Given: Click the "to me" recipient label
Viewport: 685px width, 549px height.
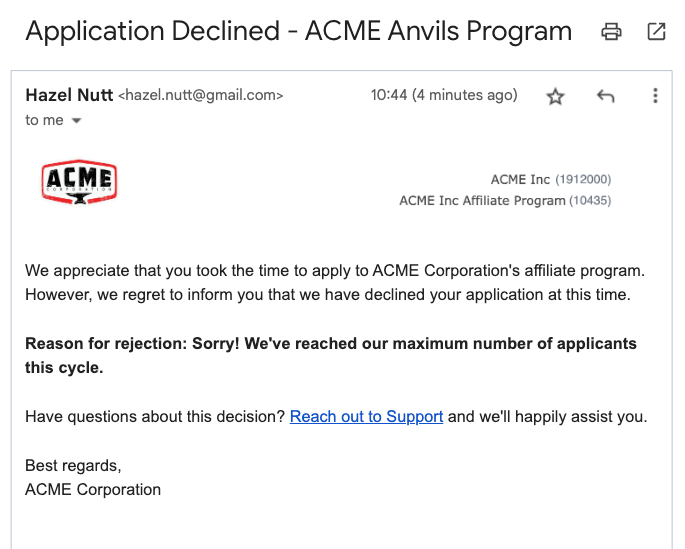Looking at the screenshot, I should click(x=44, y=120).
